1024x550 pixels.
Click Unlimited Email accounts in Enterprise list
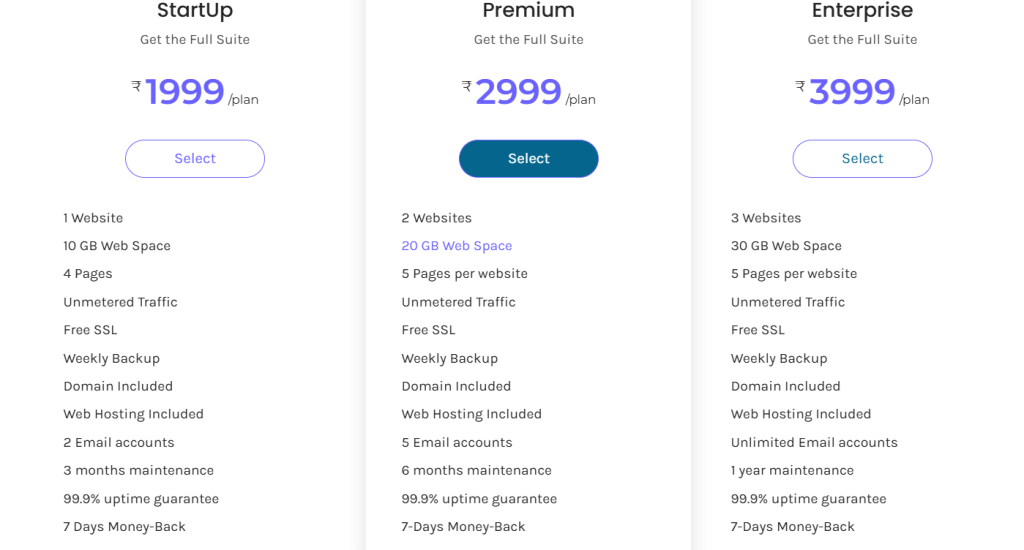[x=814, y=442]
